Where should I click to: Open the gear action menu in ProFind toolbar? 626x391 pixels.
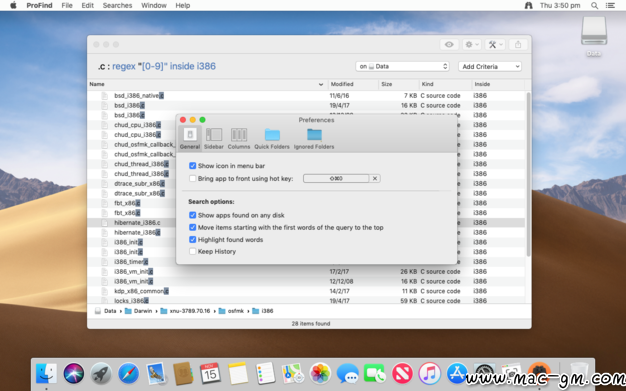pos(471,44)
